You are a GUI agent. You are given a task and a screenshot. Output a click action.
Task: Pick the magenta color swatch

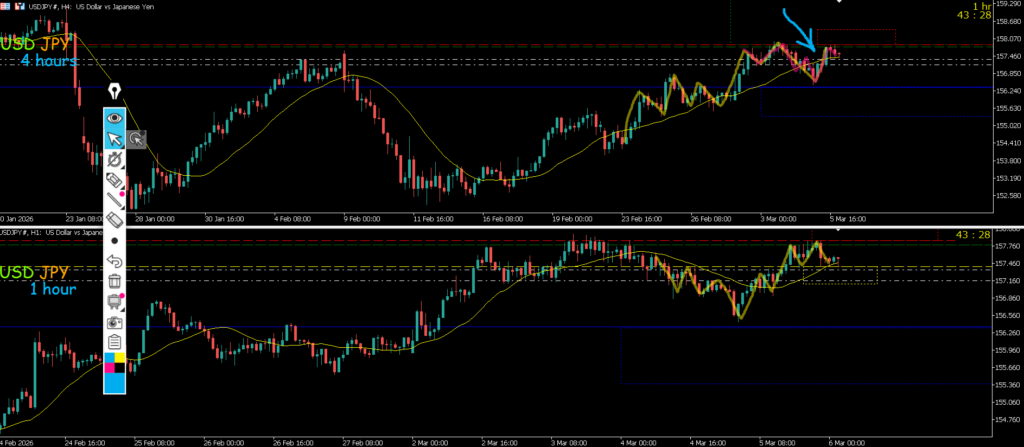[109, 367]
